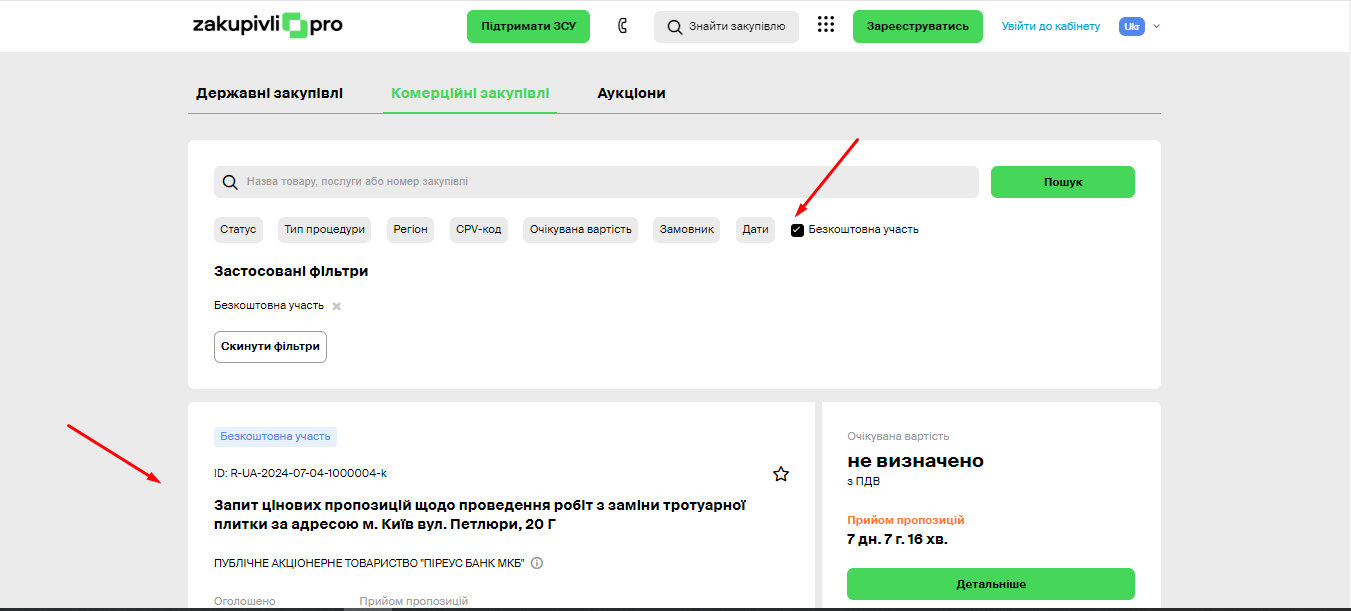The image size is (1351, 611).
Task: Expand the Статус filter
Action: click(238, 230)
